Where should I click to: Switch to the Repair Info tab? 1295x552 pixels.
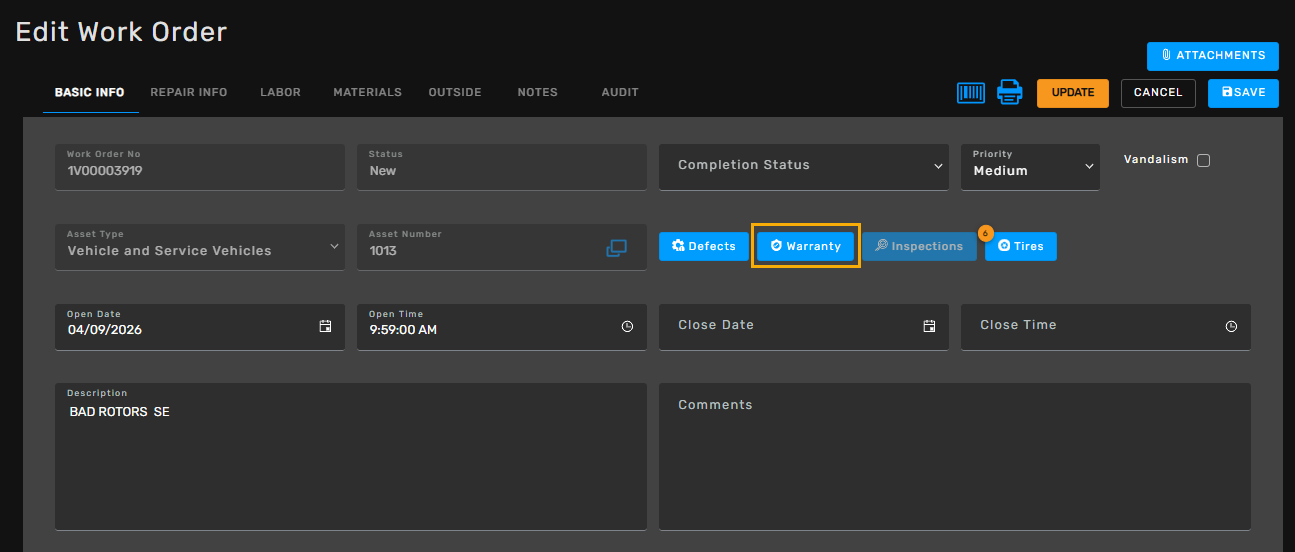189,92
